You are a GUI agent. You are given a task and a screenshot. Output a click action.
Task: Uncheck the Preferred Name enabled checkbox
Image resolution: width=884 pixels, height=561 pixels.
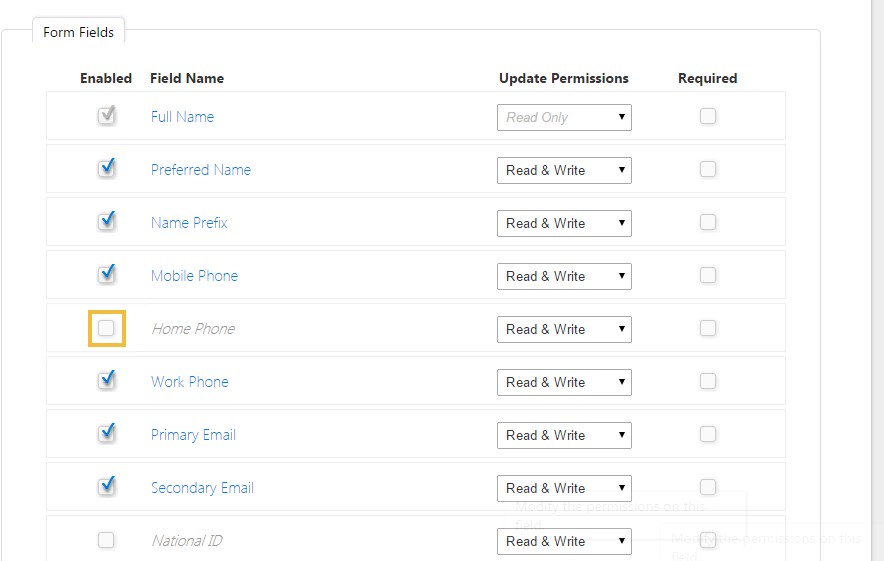(106, 169)
